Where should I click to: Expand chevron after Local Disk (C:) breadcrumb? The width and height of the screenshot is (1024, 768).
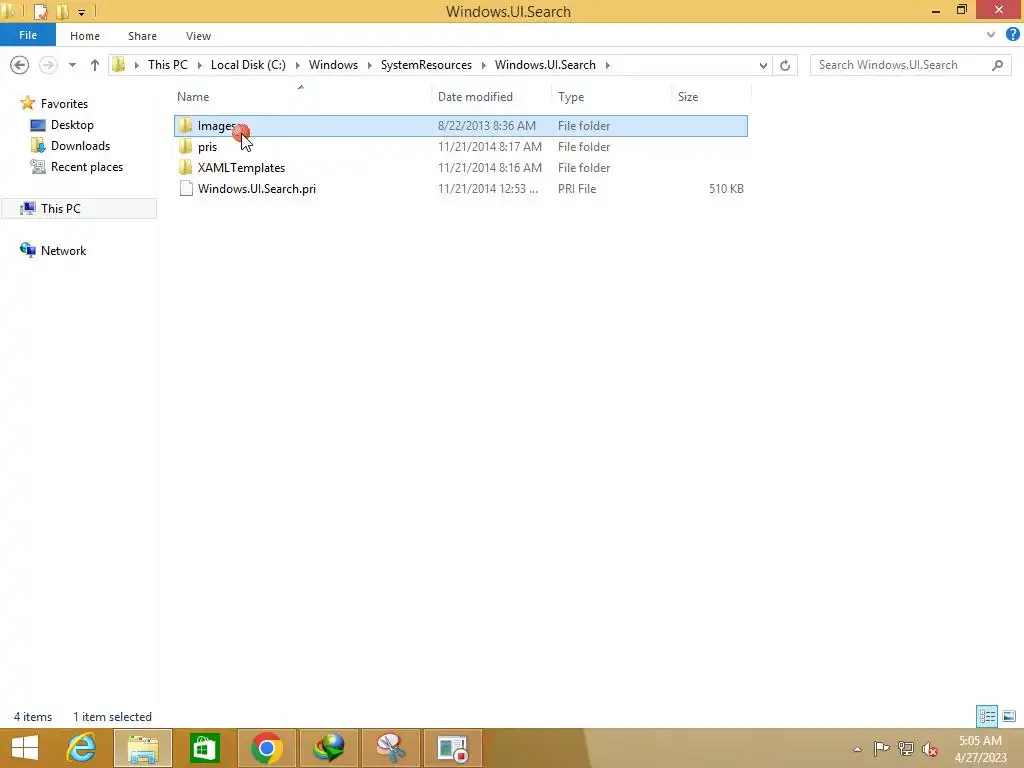click(297, 65)
